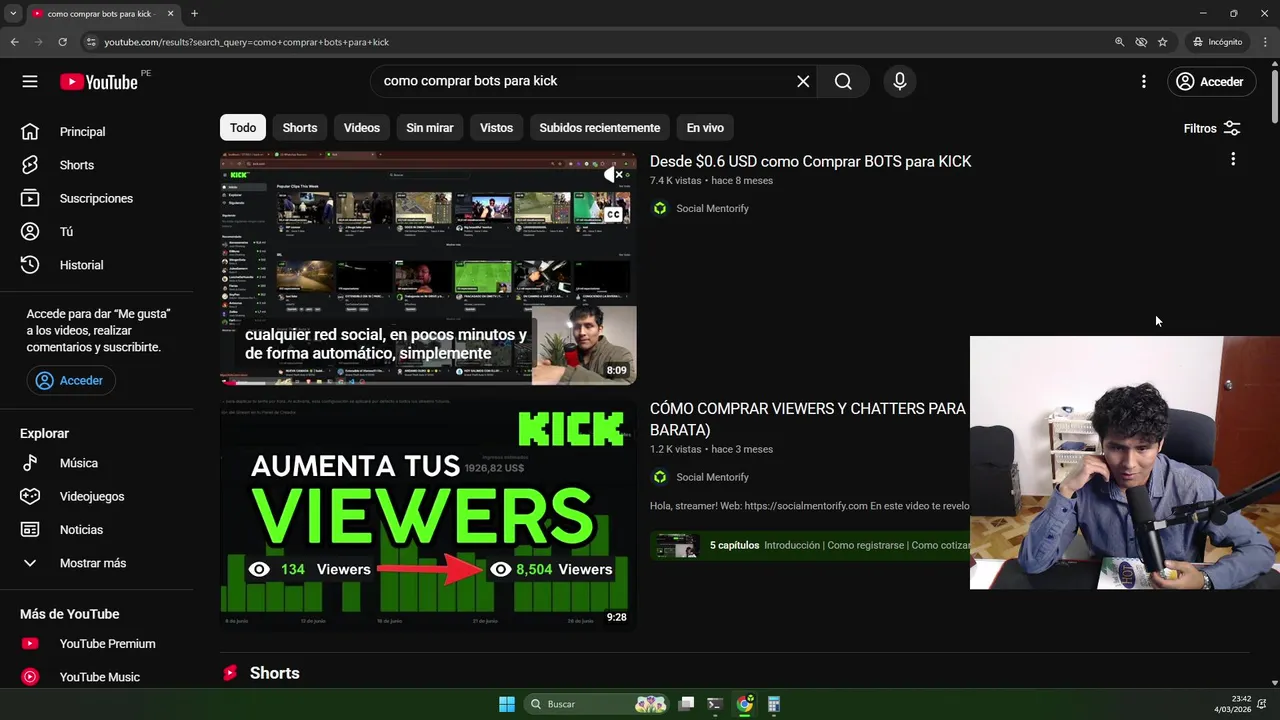Expand Mostrar más in the sidebar
This screenshot has height=720, width=1280.
pyautogui.click(x=95, y=563)
